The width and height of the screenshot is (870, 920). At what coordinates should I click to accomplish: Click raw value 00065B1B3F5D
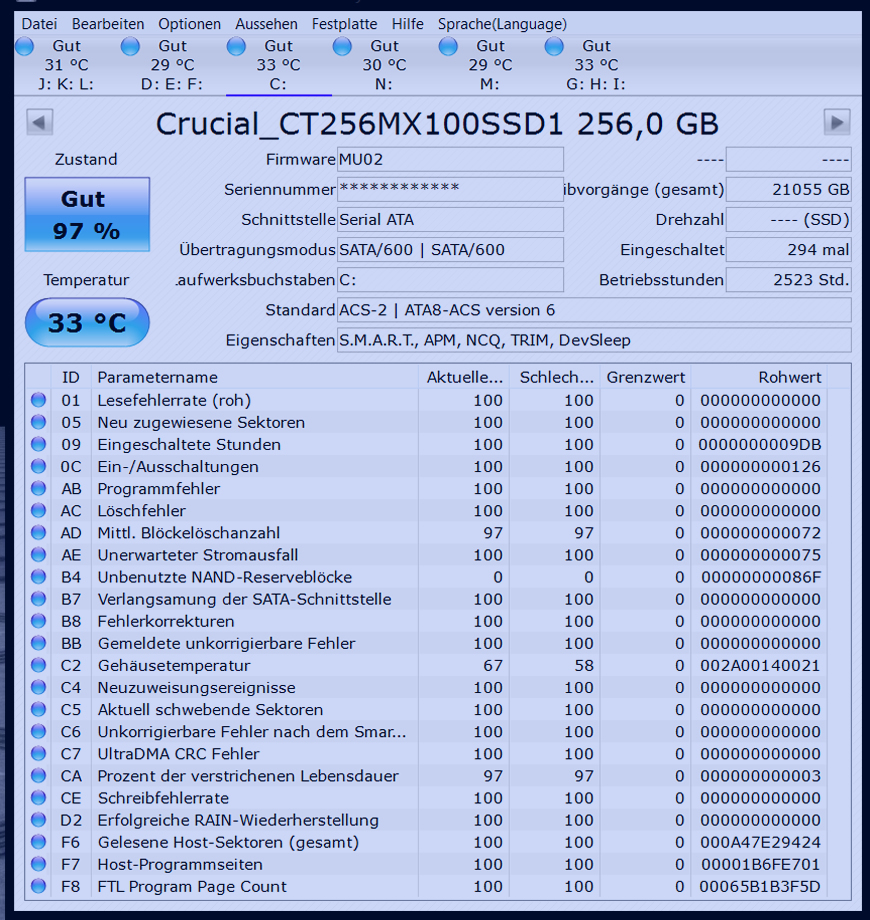click(x=760, y=887)
